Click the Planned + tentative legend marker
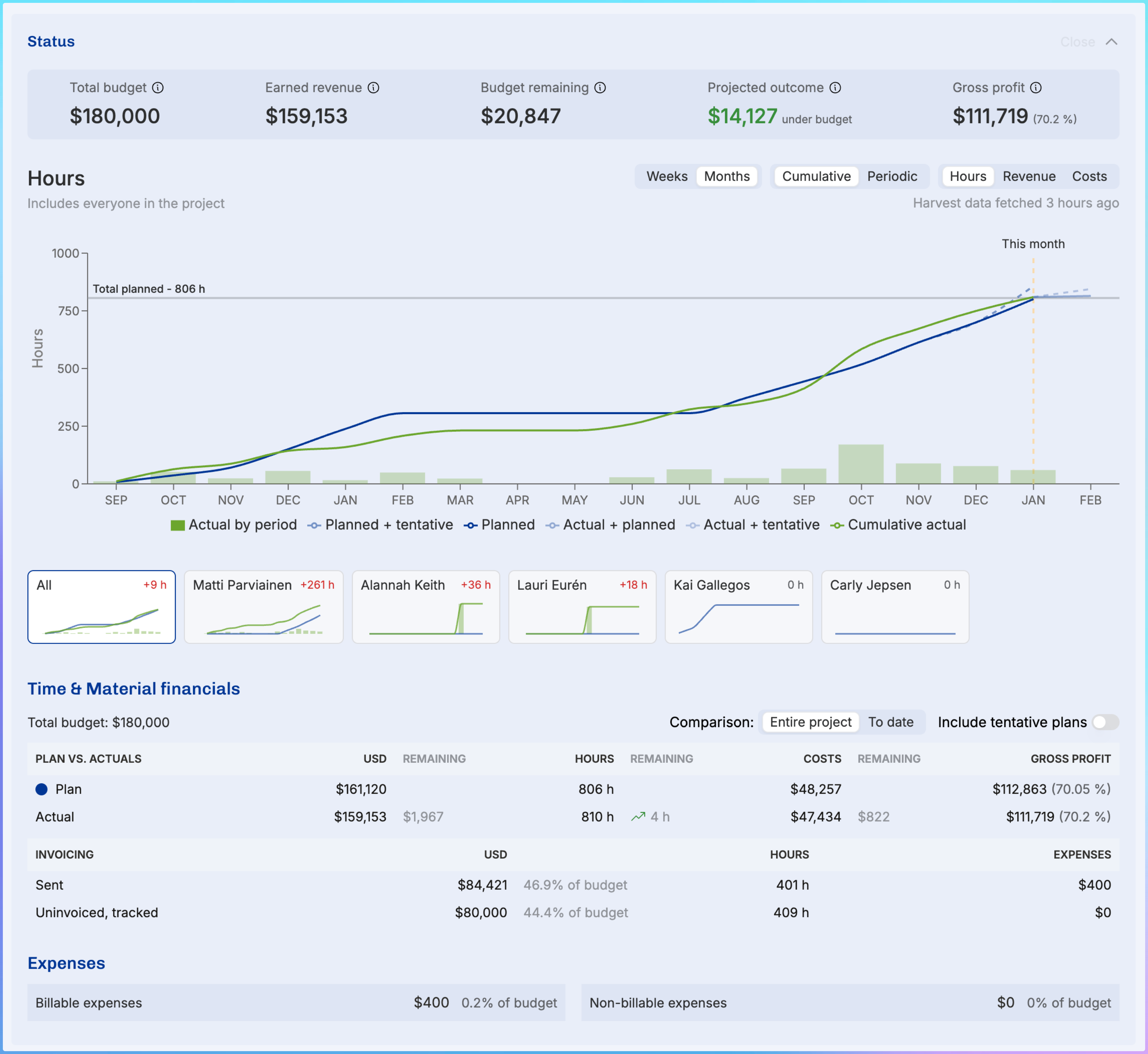The height and width of the screenshot is (1054, 1148). pyautogui.click(x=314, y=525)
